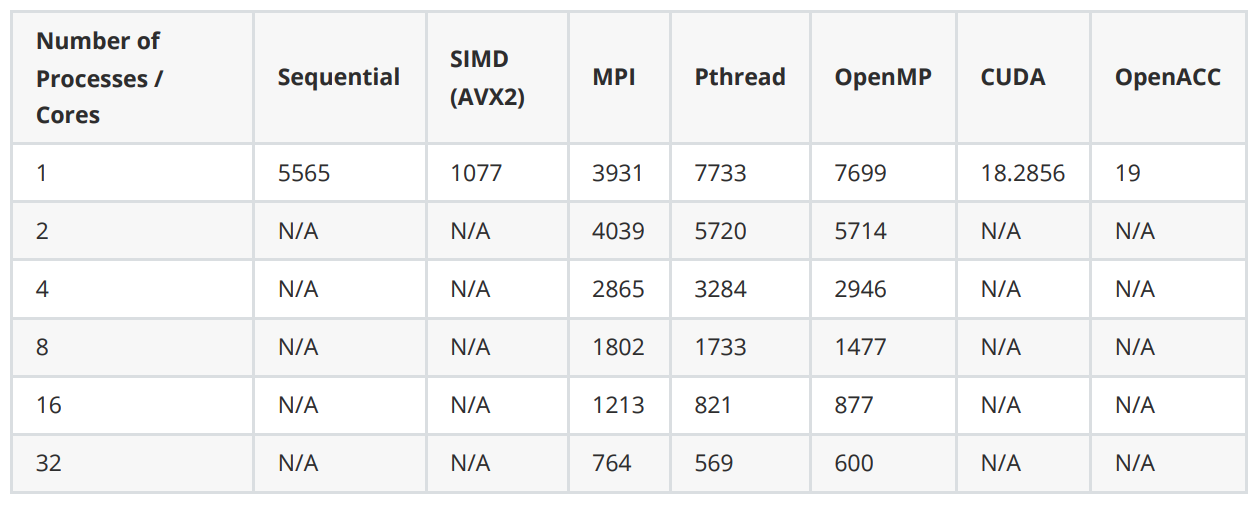Click the row label for 32 cores

(x=49, y=464)
